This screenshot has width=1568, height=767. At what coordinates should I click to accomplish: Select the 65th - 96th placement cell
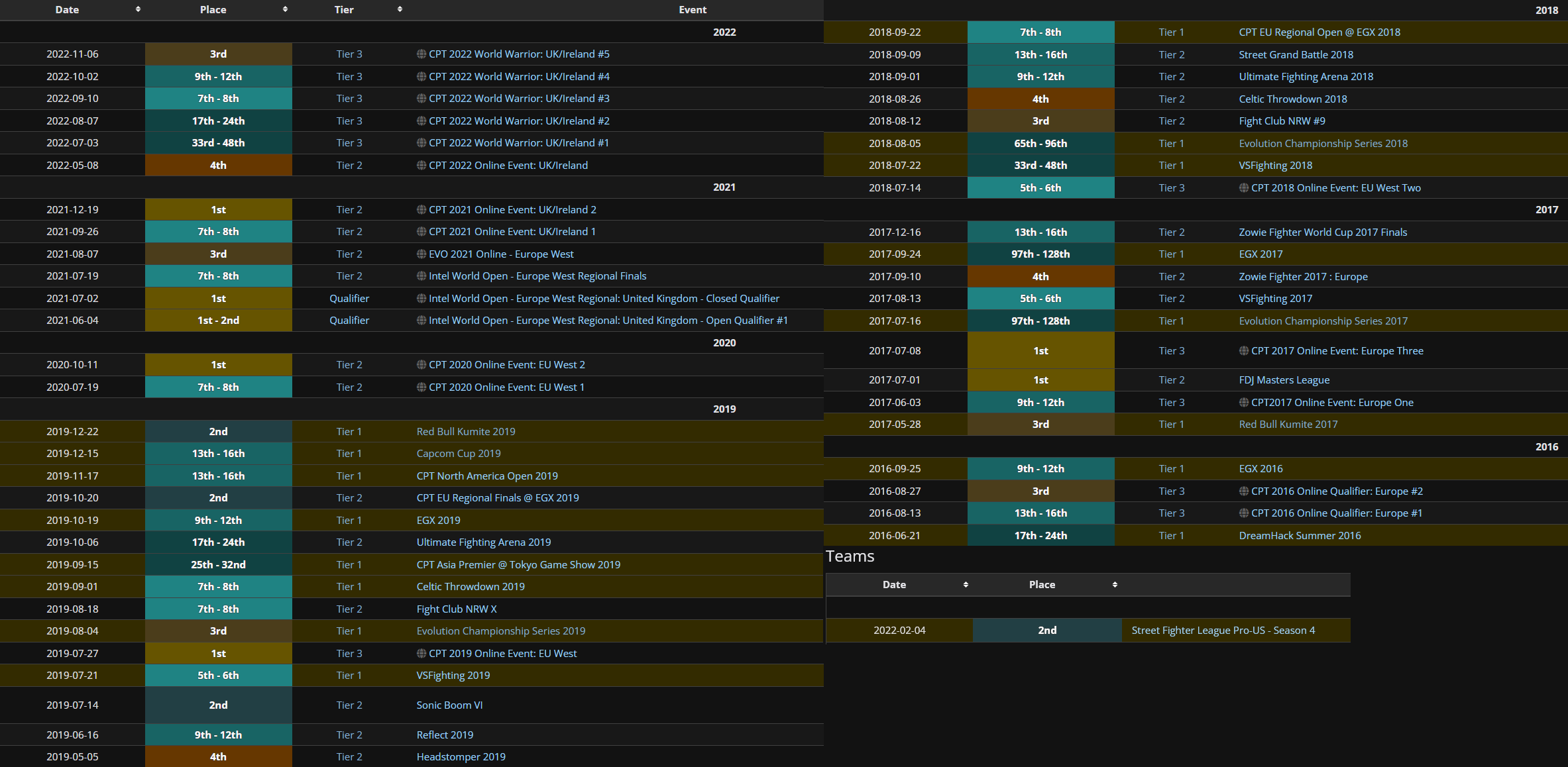coord(1040,144)
